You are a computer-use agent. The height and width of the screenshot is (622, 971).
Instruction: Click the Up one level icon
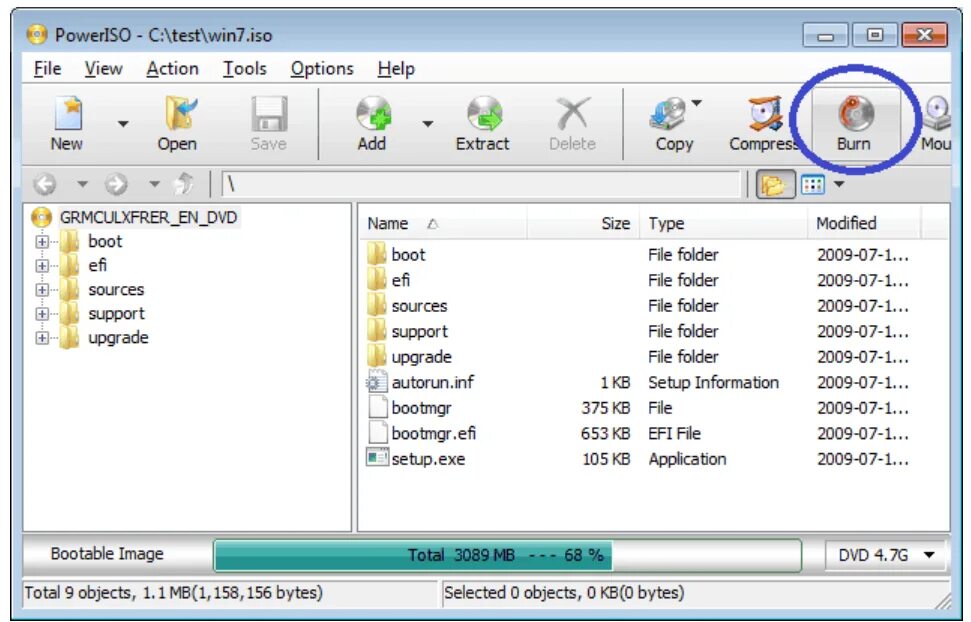pyautogui.click(x=183, y=184)
